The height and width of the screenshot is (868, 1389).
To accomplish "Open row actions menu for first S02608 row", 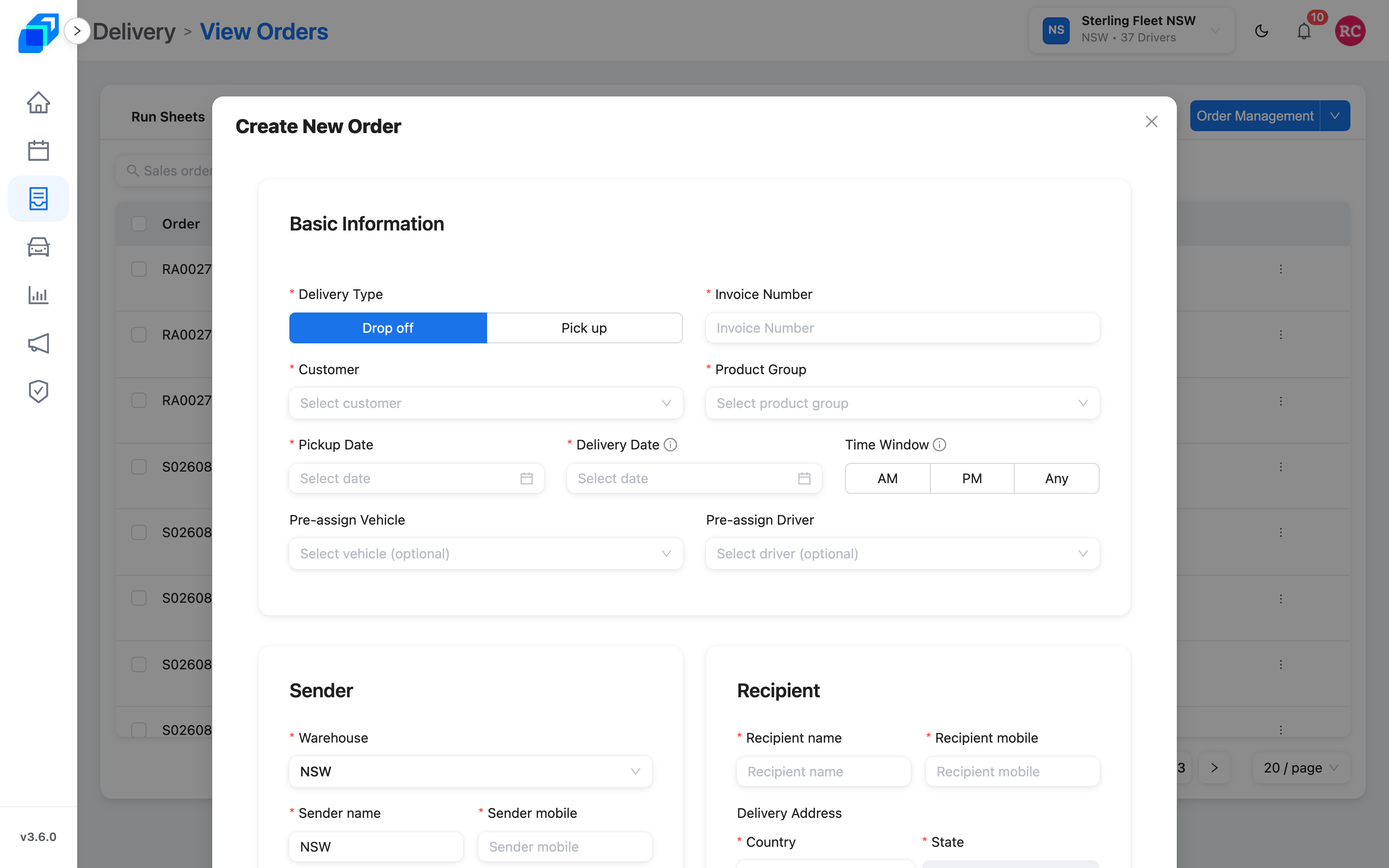I will (1280, 467).
